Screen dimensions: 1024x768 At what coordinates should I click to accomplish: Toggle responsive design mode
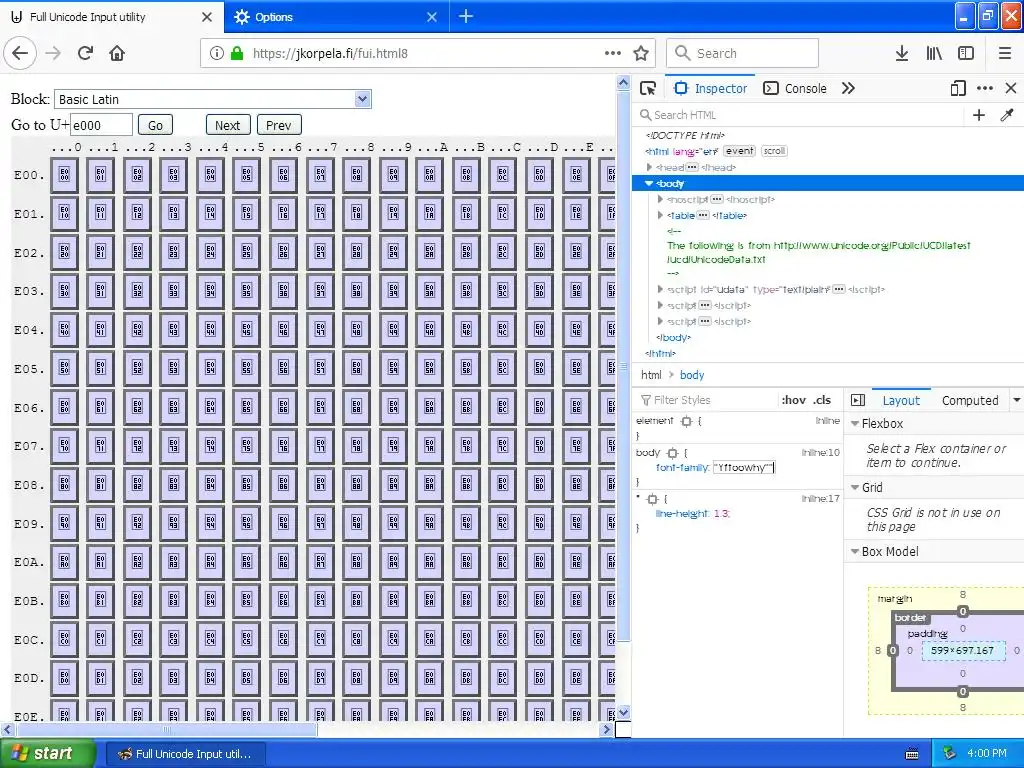coord(958,88)
